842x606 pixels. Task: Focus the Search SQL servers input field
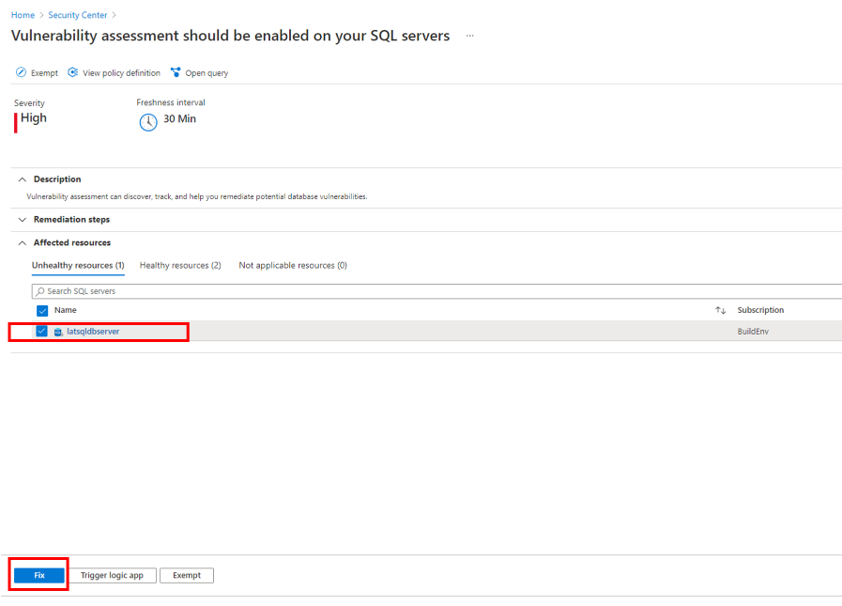click(x=437, y=291)
